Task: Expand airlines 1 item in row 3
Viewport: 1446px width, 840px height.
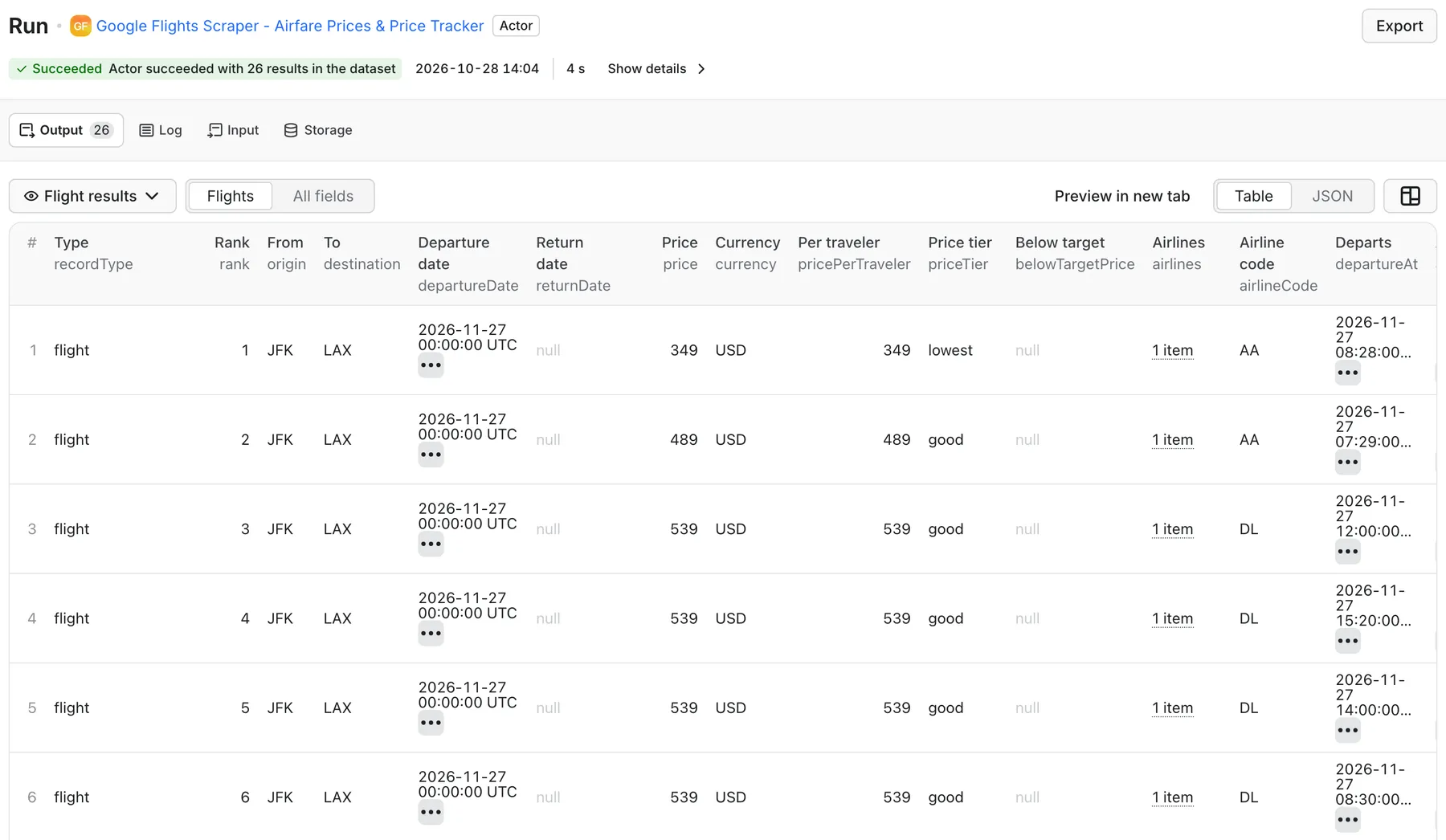Action: 1172,529
